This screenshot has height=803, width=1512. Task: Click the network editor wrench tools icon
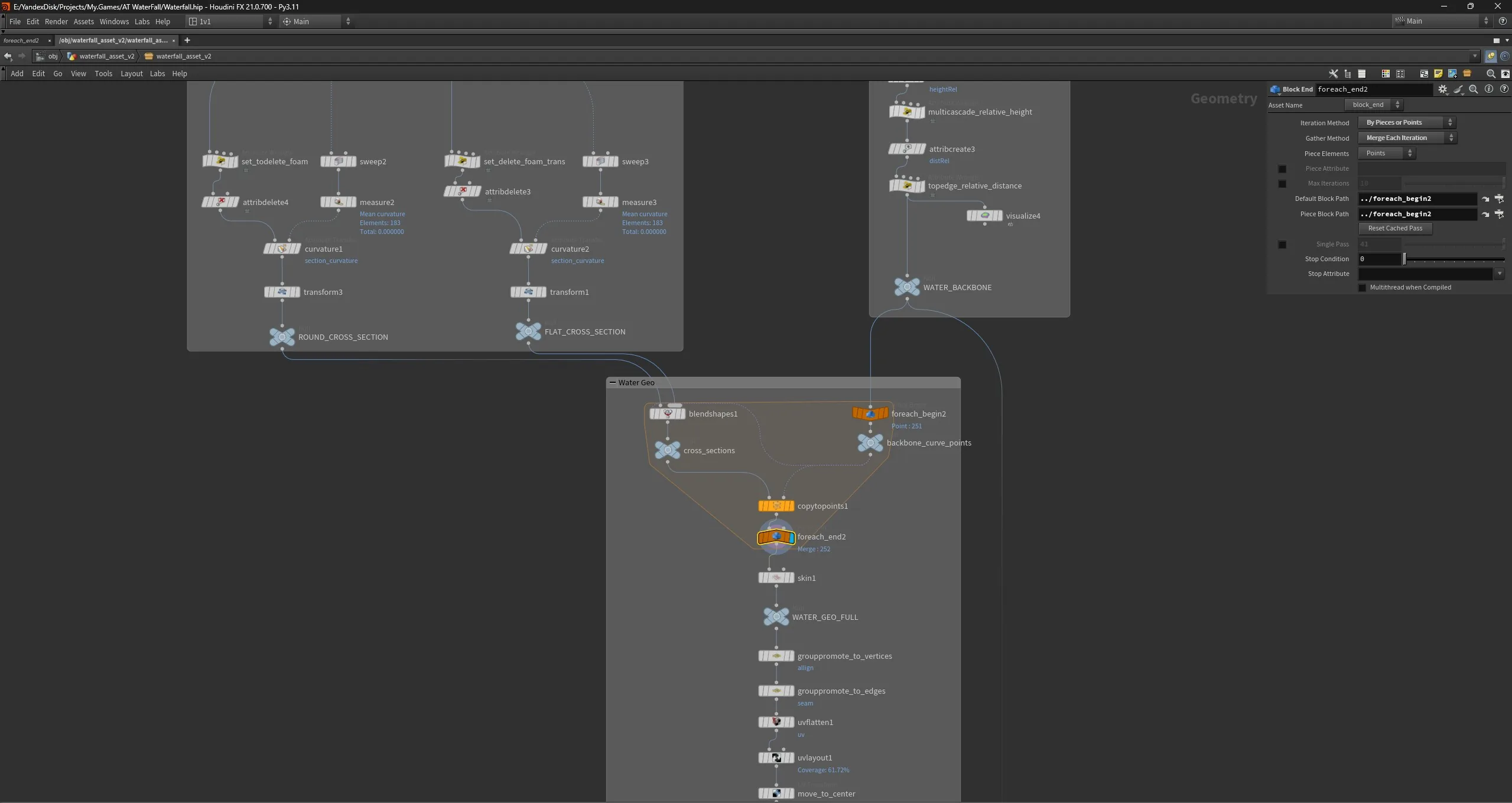[1333, 74]
